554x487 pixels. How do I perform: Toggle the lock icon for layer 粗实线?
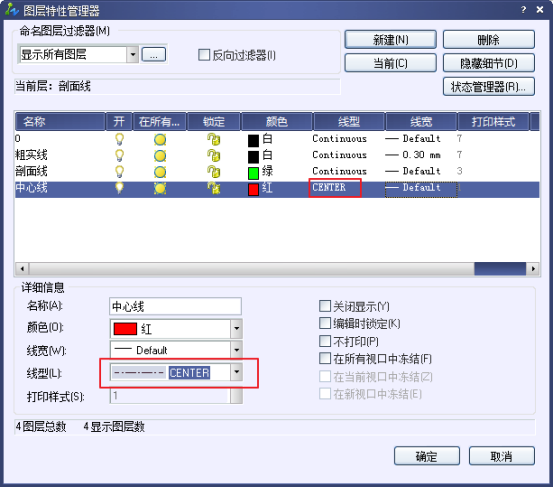[x=213, y=156]
